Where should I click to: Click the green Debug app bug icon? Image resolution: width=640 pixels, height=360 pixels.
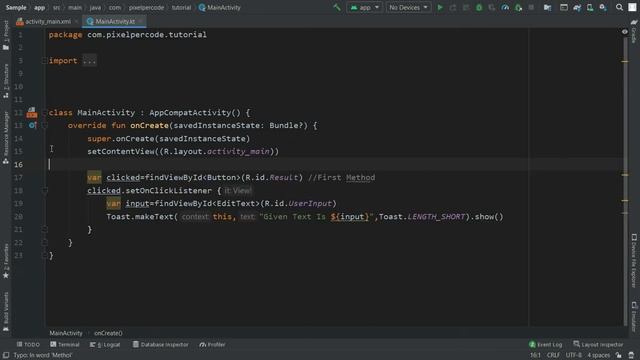[x=479, y=7]
